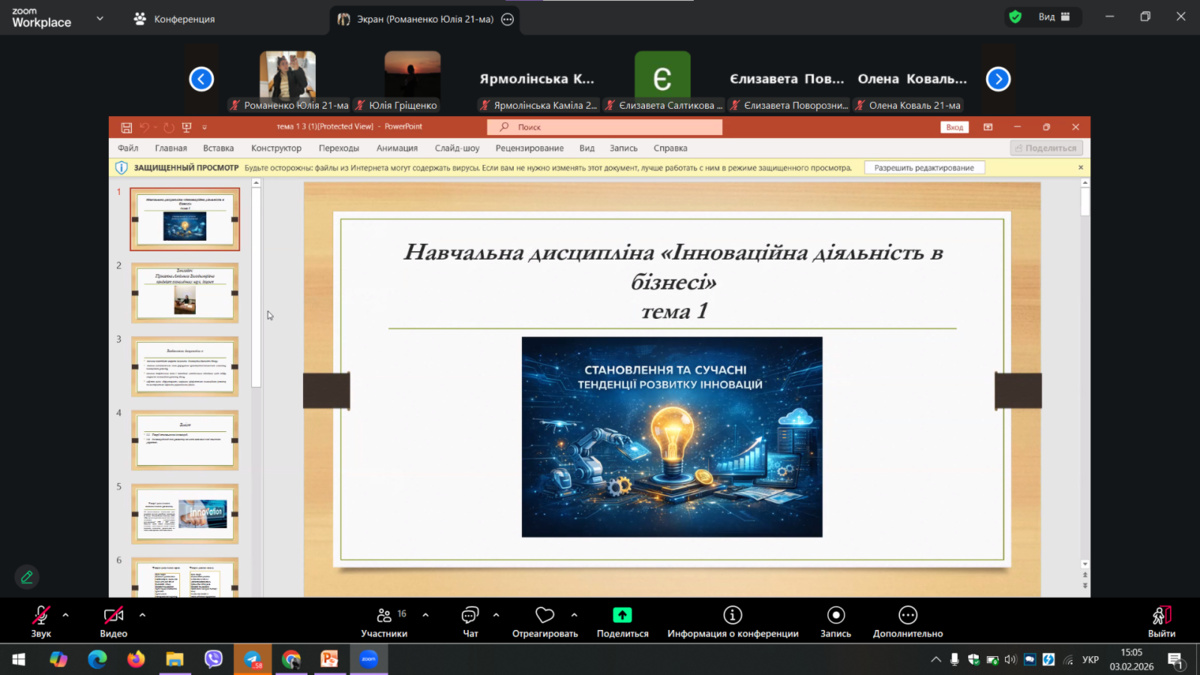Unmute the microphone audio button
Image resolution: width=1200 pixels, height=675 pixels.
click(41, 616)
